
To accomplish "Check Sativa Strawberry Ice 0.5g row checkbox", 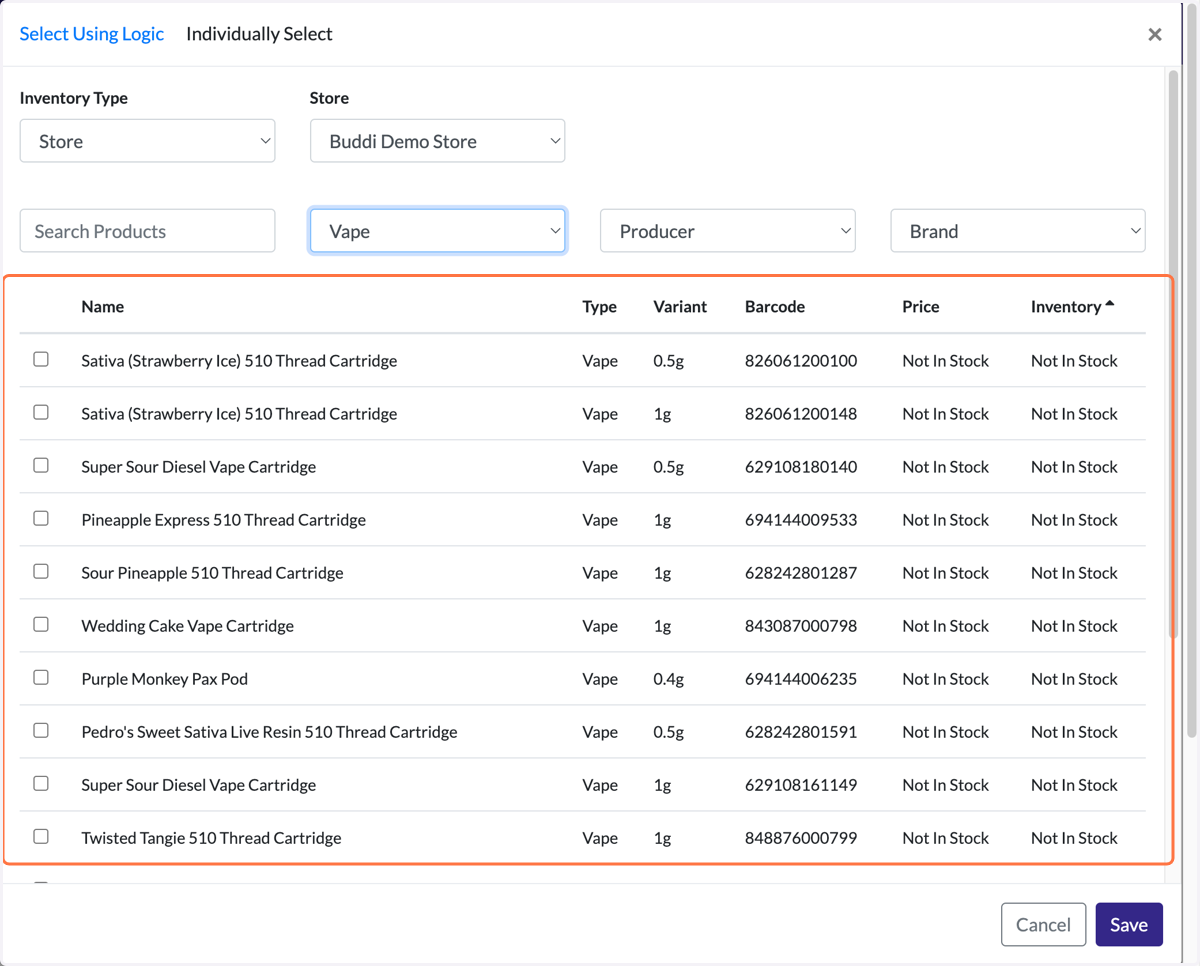I will [x=41, y=359].
